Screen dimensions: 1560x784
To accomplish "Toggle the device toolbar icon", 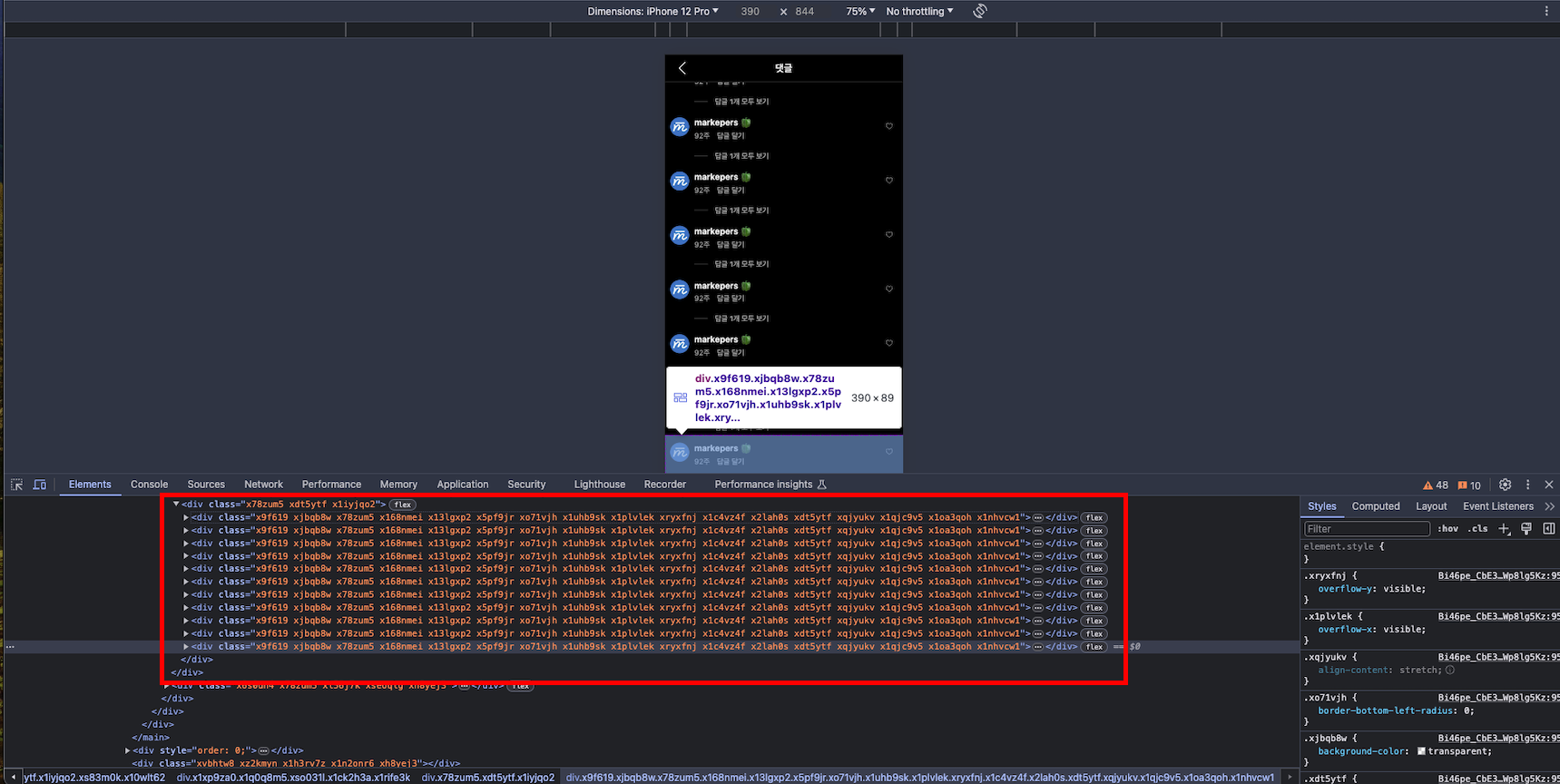I will 39,485.
